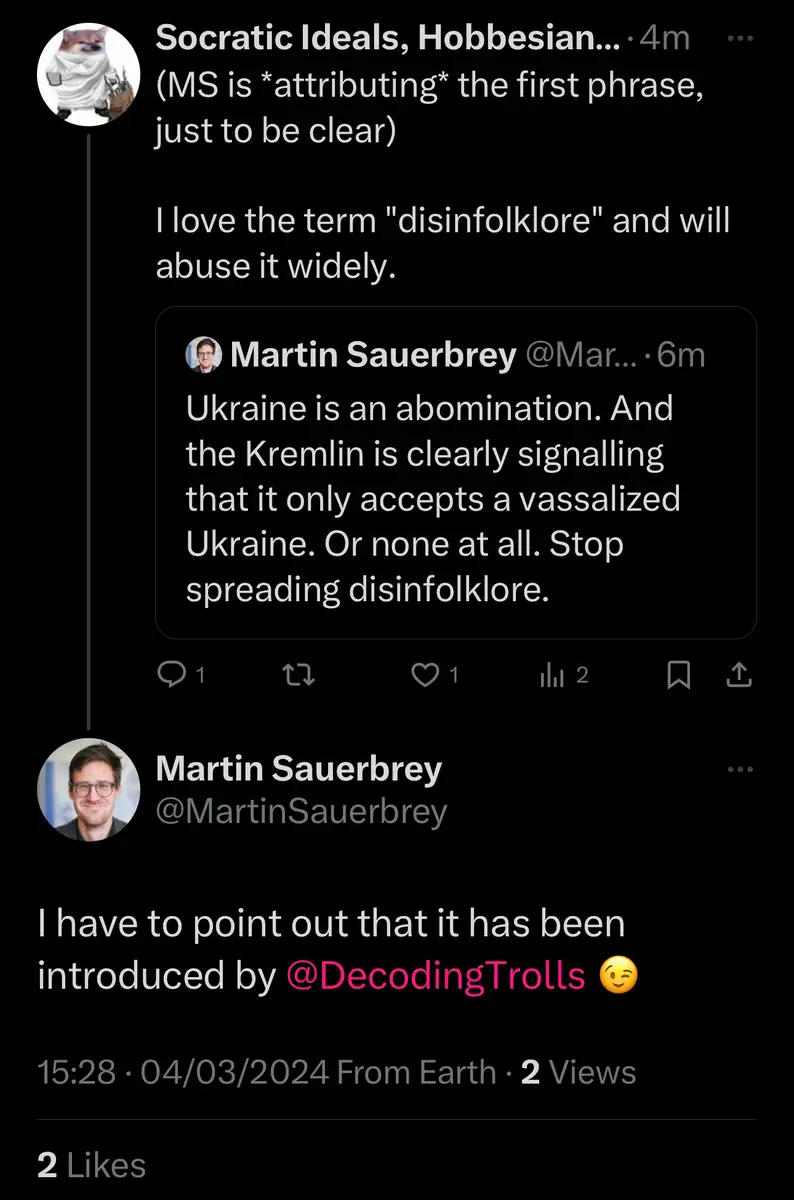Open the quoted disinfolklore tweet
This screenshot has width=794, height=1200.
[455, 500]
